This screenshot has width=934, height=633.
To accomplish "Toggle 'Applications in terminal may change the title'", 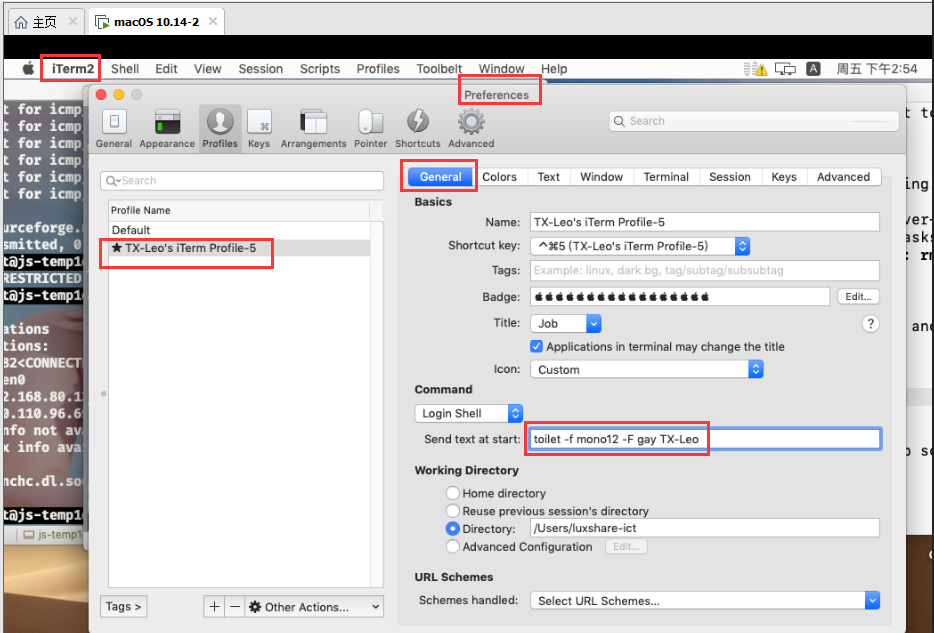I will pyautogui.click(x=536, y=347).
